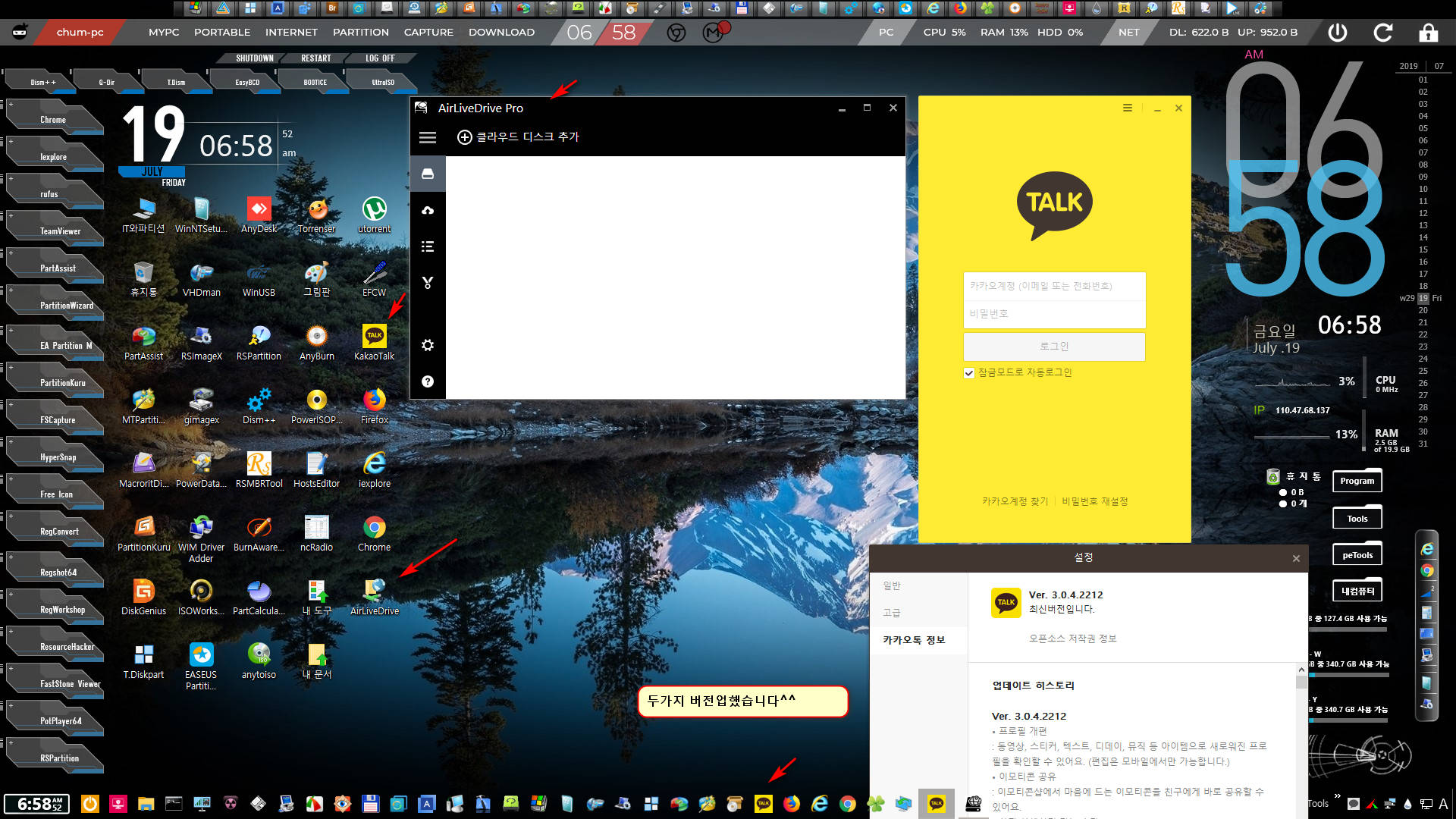Open the AirLiveDrive hamburger menu

(428, 137)
